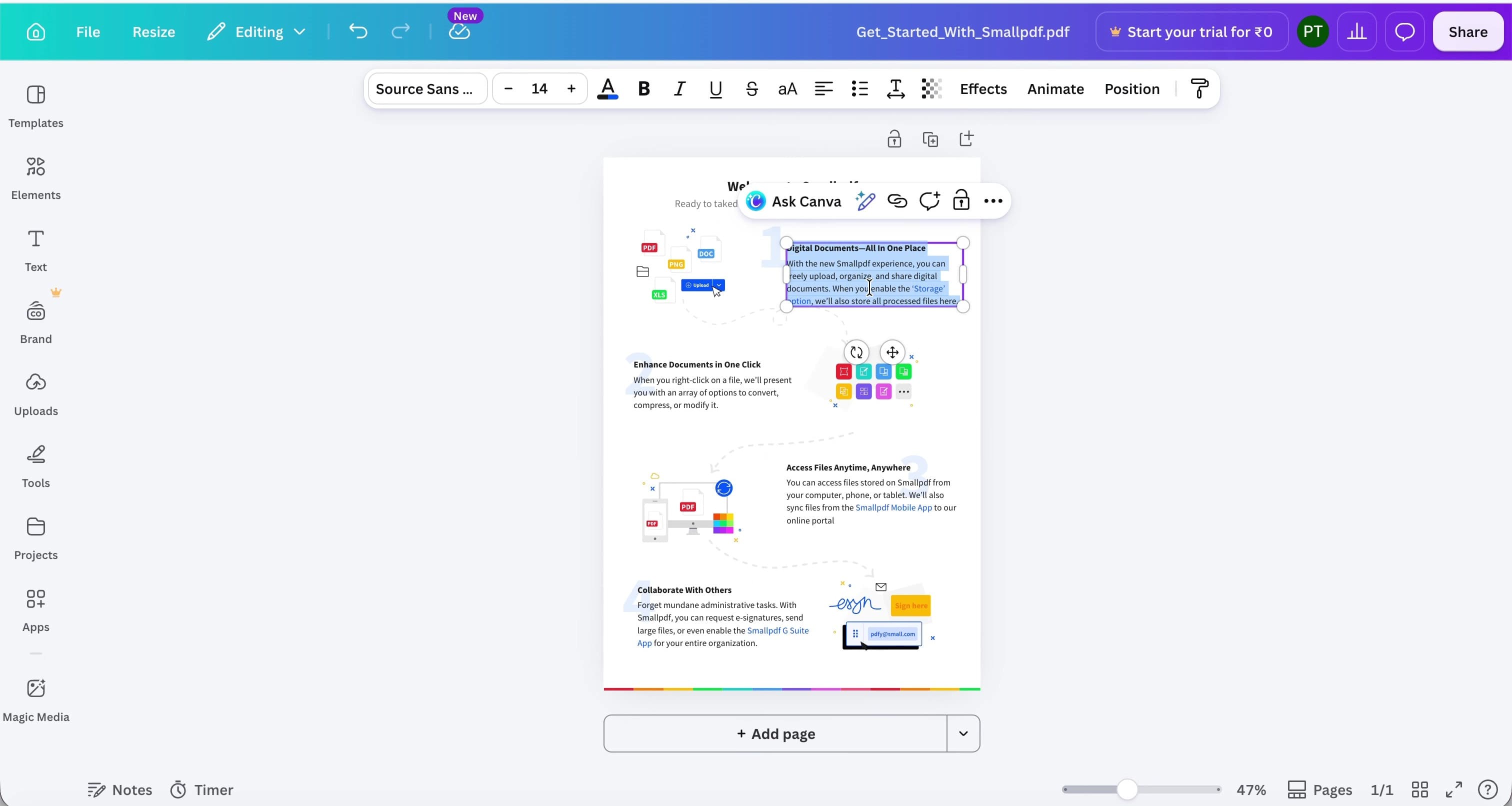The width and height of the screenshot is (1512, 806).
Task: Open the transparency control
Action: pos(931,88)
